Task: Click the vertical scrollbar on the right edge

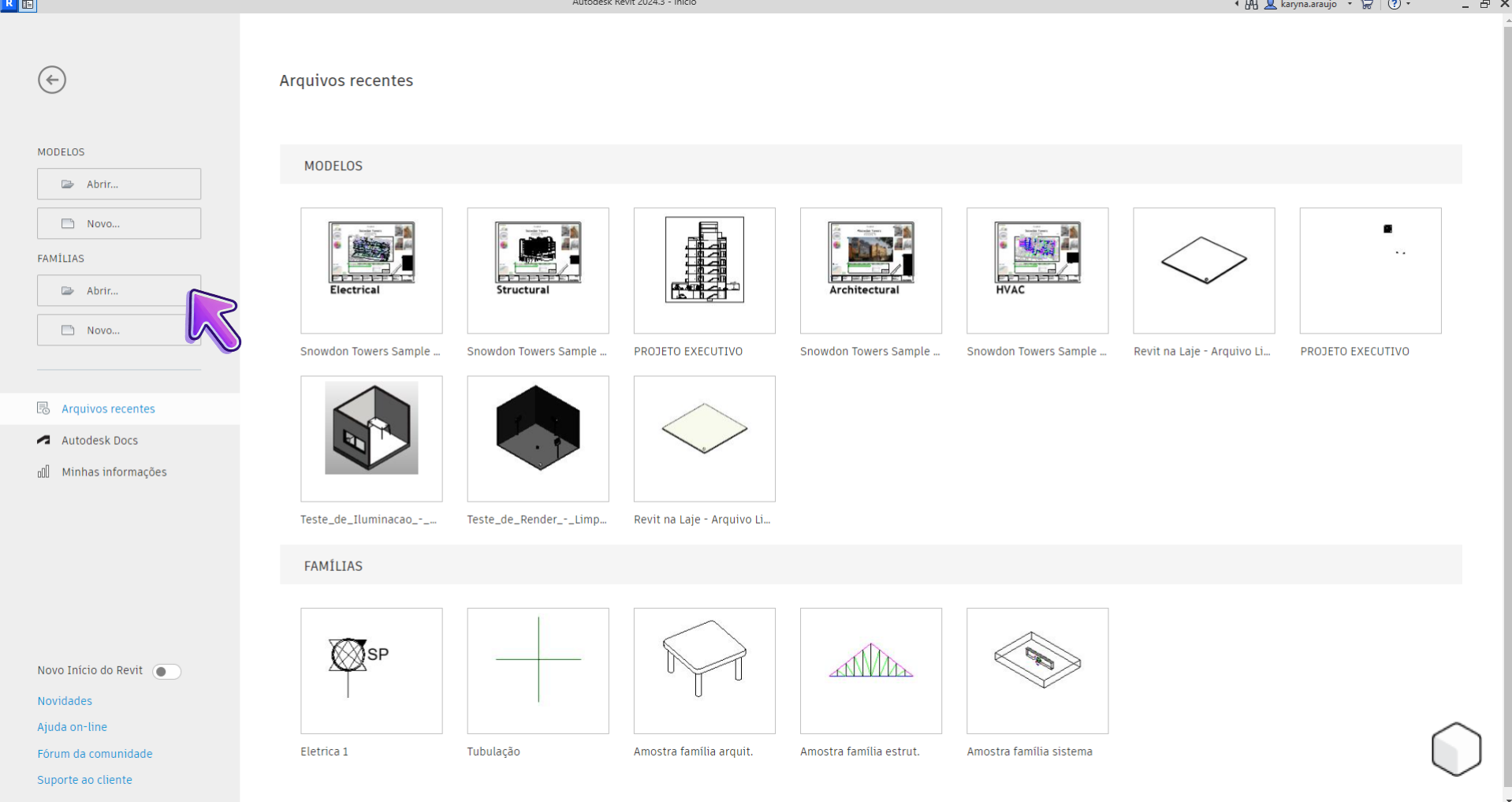Action: [1507, 406]
